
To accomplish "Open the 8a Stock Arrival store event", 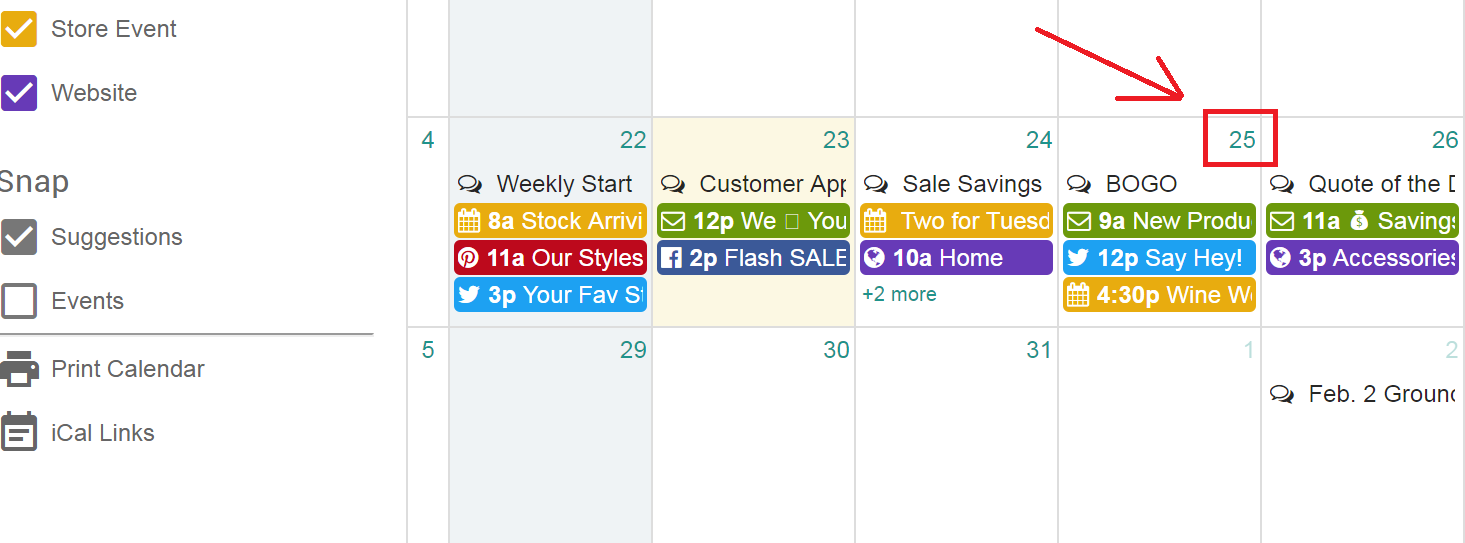I will pyautogui.click(x=550, y=221).
